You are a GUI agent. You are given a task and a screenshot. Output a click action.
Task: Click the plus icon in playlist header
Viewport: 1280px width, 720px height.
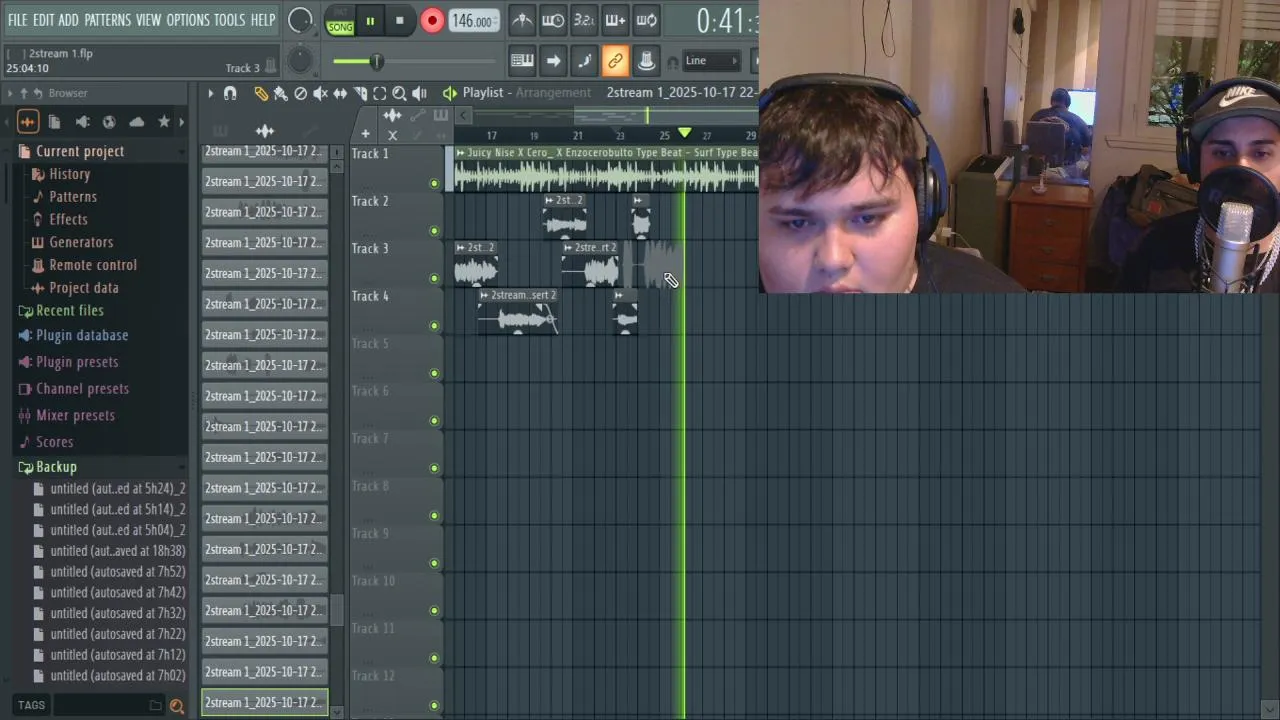[366, 135]
